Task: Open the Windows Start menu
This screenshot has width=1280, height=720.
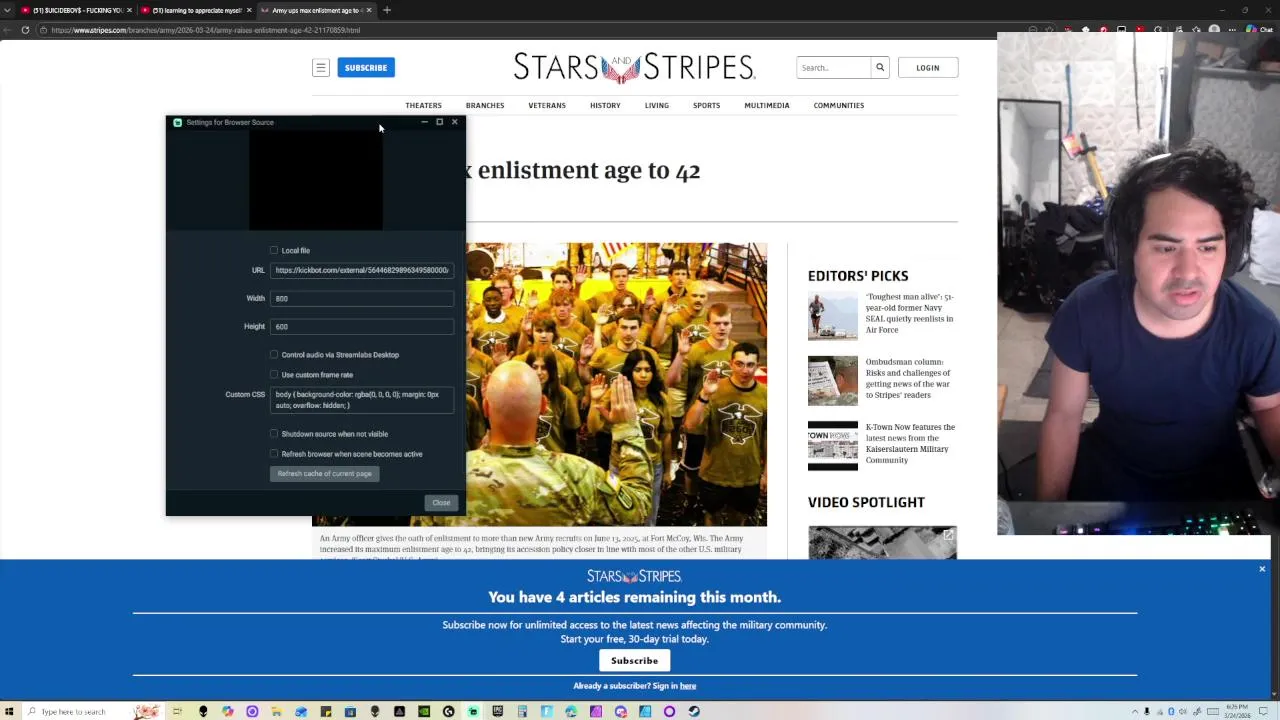Action: tap(9, 711)
